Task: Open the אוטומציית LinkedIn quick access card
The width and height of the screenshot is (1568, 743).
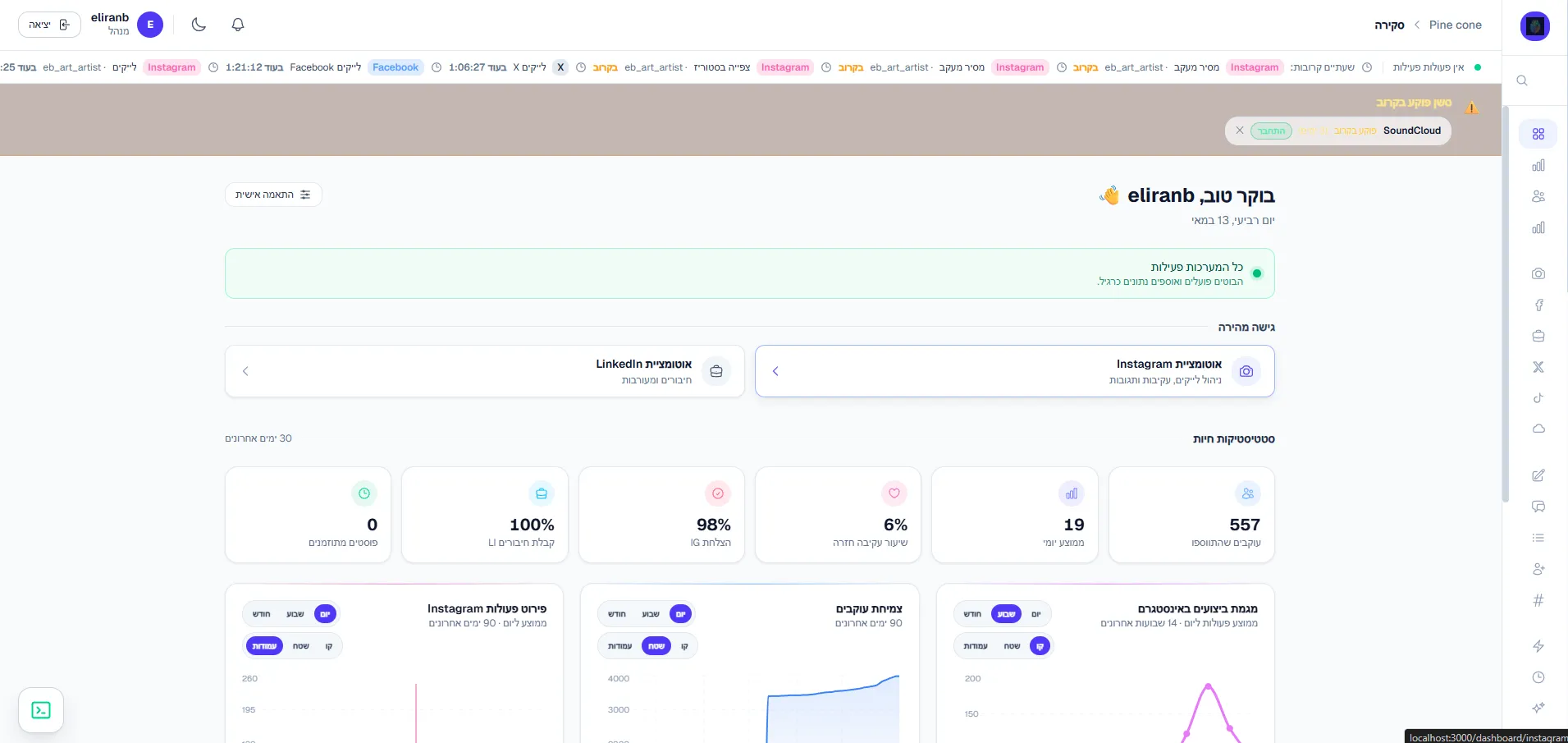Action: click(485, 371)
